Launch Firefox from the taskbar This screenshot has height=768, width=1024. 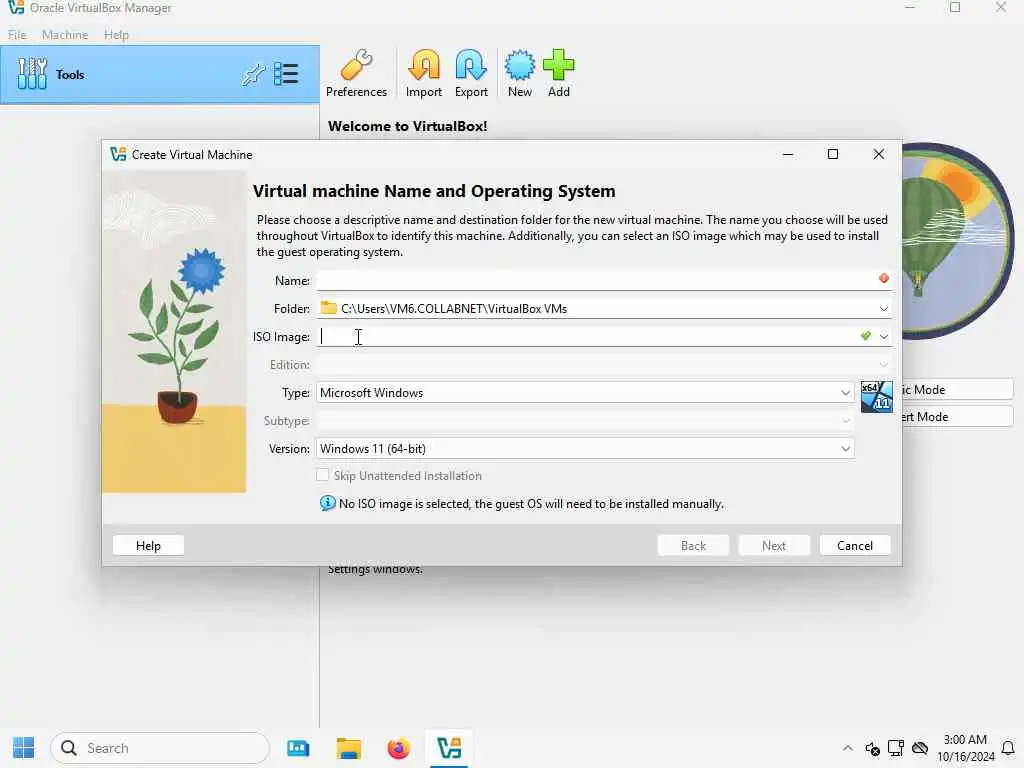[x=398, y=748]
